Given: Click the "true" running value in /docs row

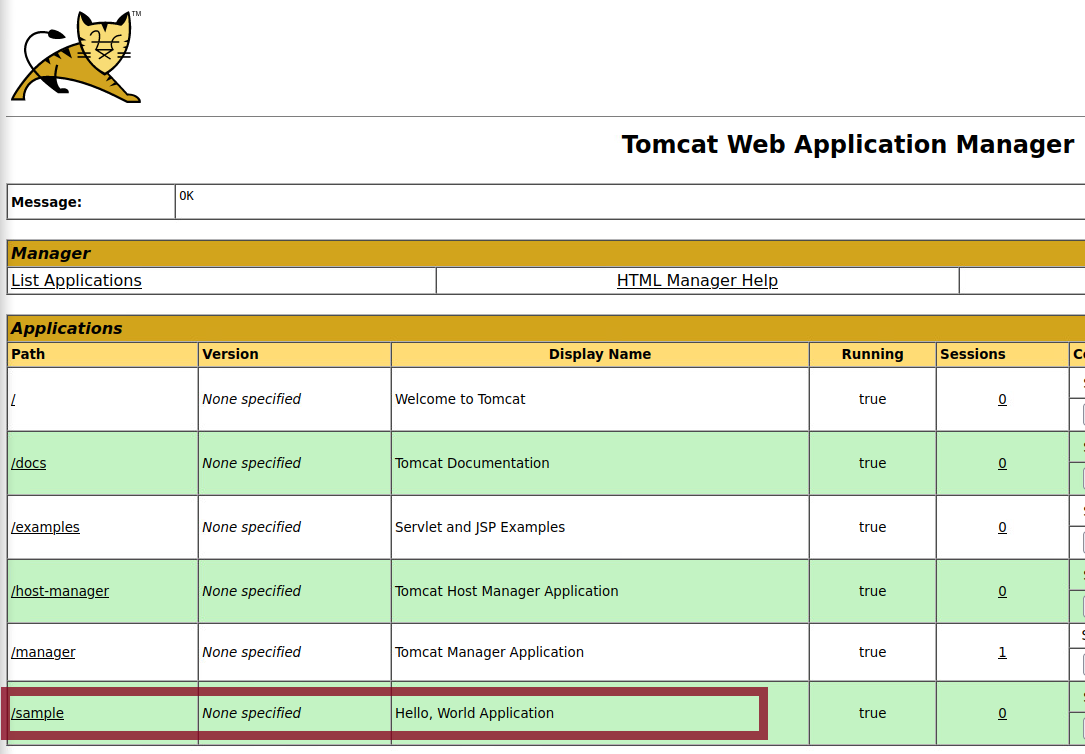Looking at the screenshot, I should [872, 463].
